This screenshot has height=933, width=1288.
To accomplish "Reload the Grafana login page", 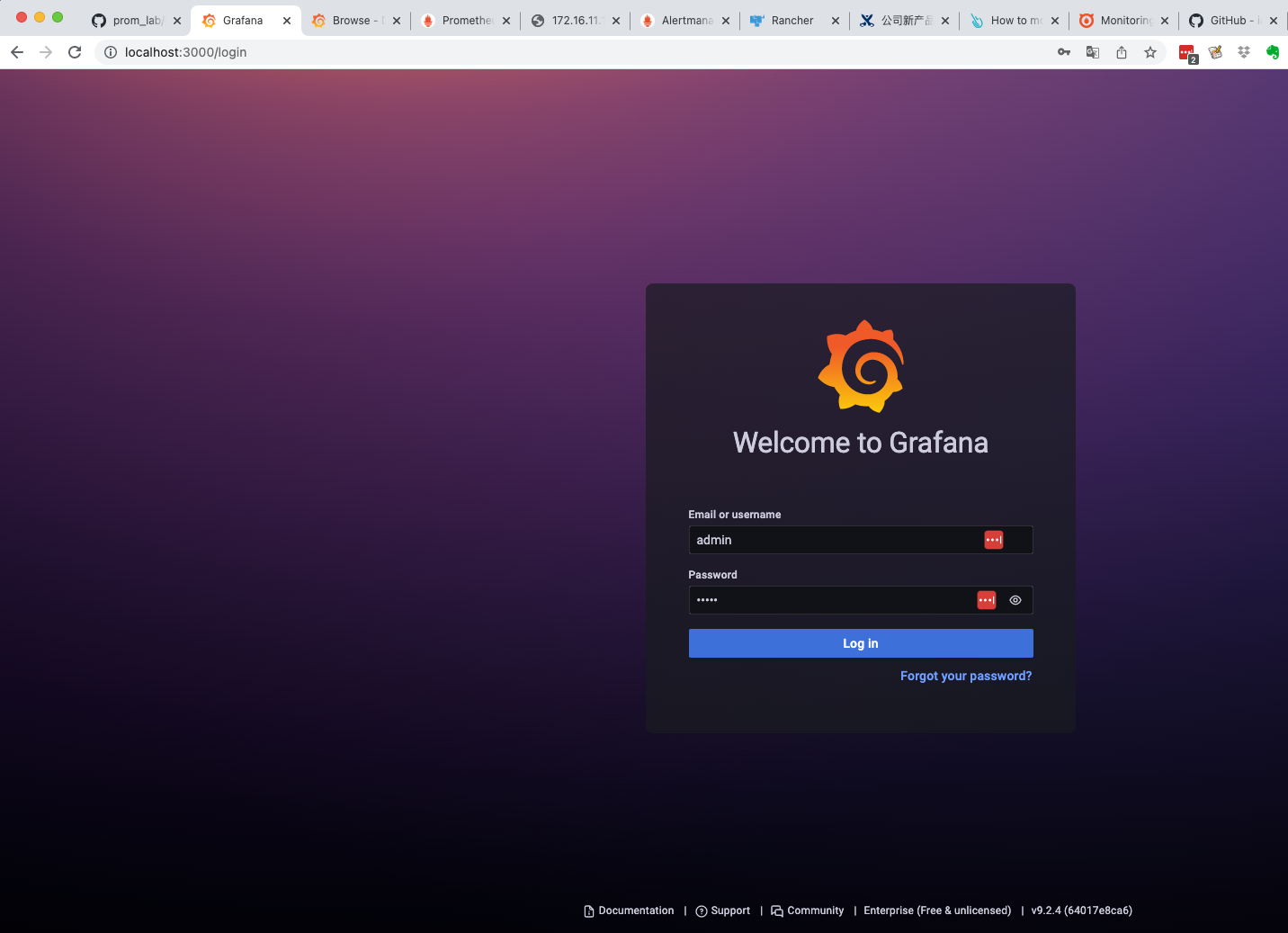I will (75, 52).
